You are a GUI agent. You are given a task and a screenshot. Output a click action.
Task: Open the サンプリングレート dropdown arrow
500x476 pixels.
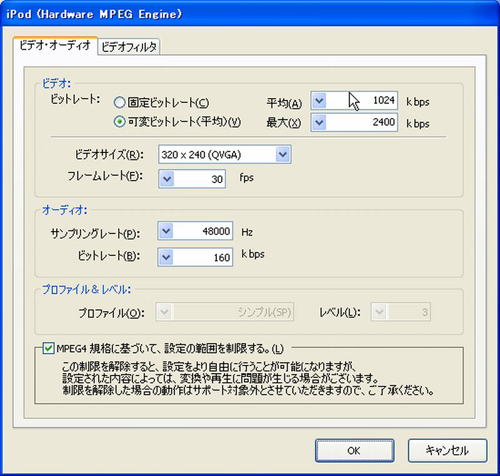tap(166, 231)
